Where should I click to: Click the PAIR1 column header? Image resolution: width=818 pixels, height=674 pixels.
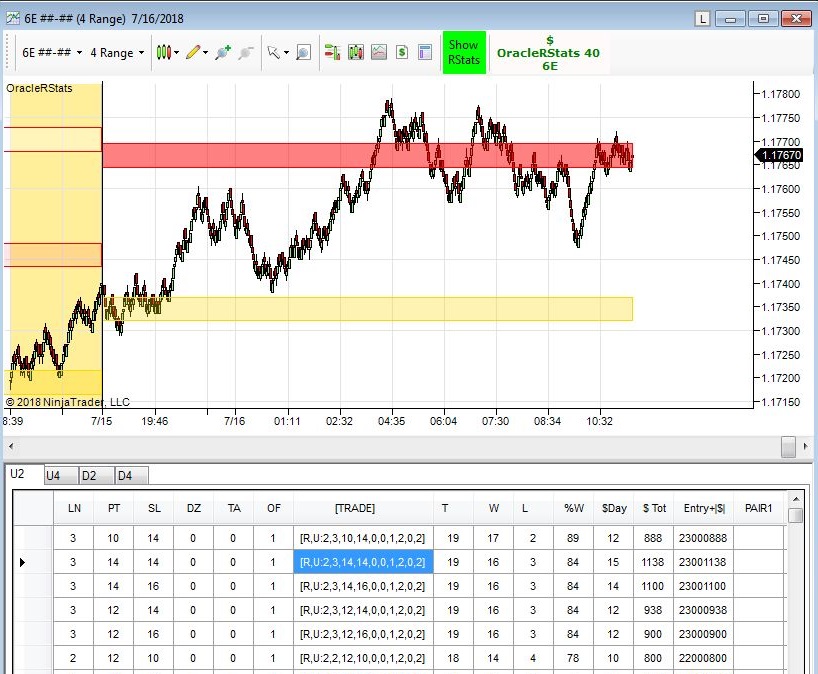(759, 508)
